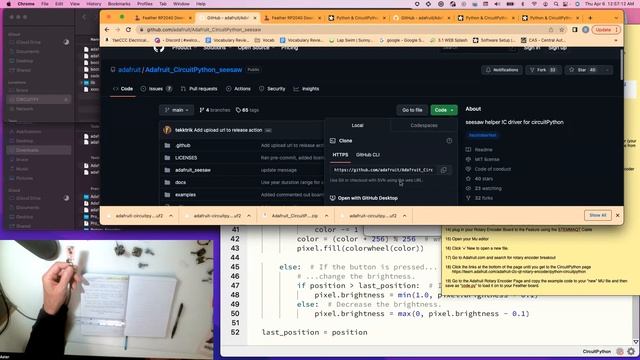This screenshot has height=360, width=640.
Task: Click the Go to file button
Action: point(412,110)
